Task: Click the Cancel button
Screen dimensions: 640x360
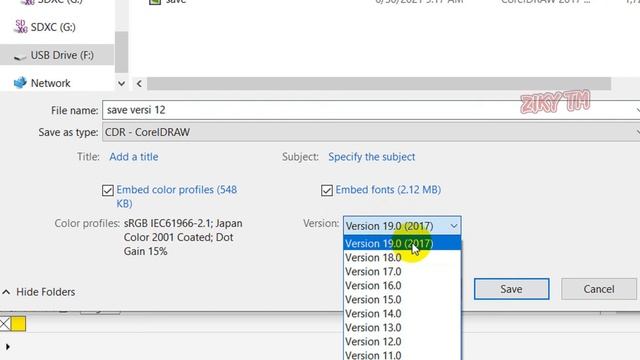Action: pos(599,289)
